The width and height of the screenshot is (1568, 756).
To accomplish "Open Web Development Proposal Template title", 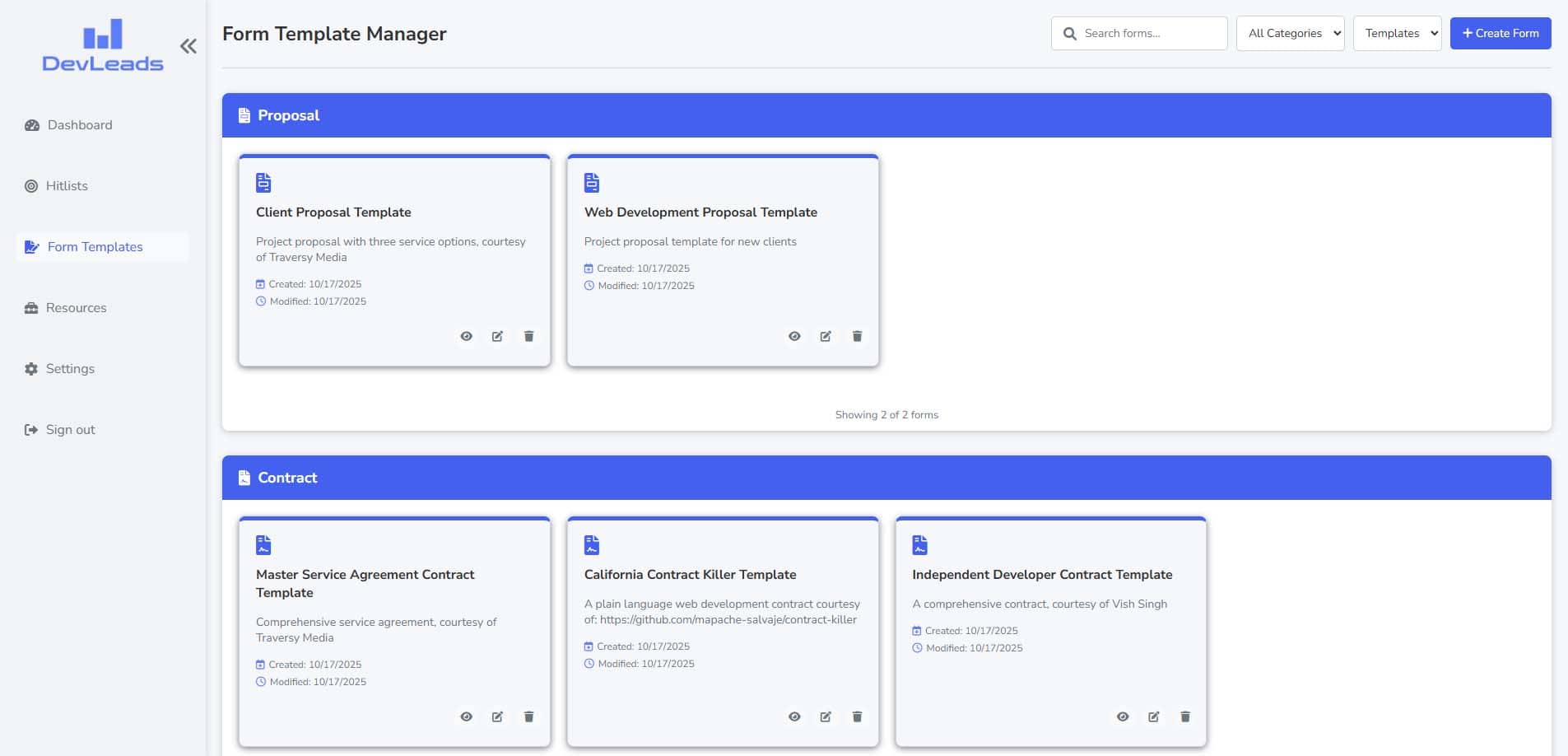I will point(700,212).
